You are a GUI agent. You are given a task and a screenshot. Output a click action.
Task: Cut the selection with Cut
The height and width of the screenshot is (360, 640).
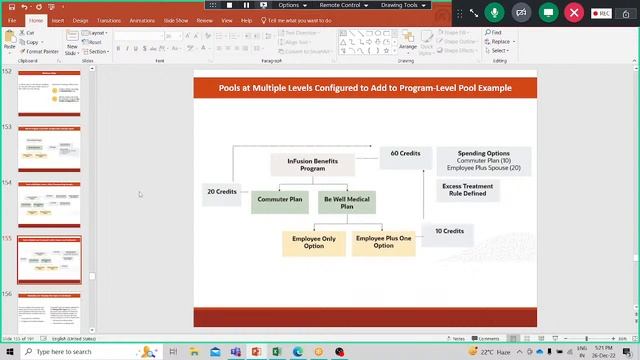tap(27, 33)
